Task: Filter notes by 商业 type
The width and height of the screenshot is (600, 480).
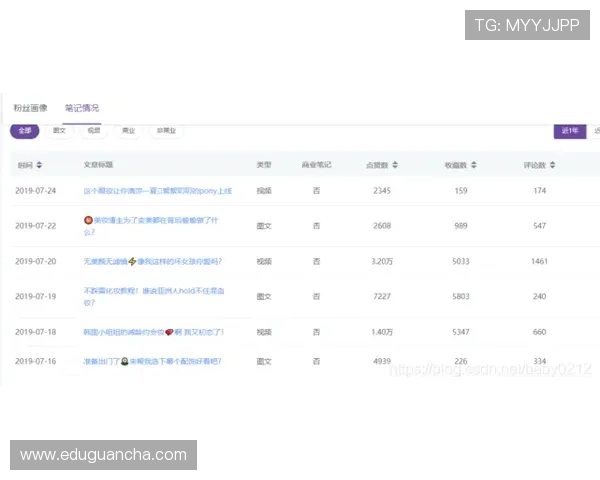Action: [128, 130]
